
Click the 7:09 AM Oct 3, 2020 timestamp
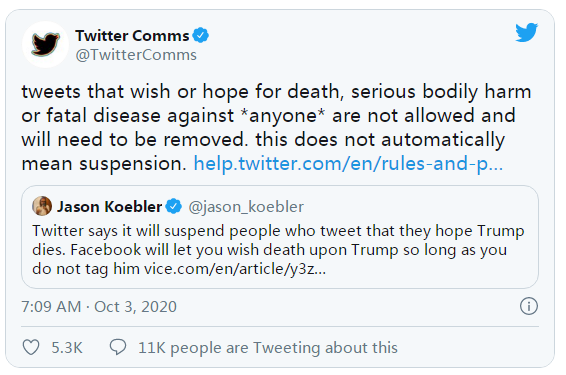point(99,307)
